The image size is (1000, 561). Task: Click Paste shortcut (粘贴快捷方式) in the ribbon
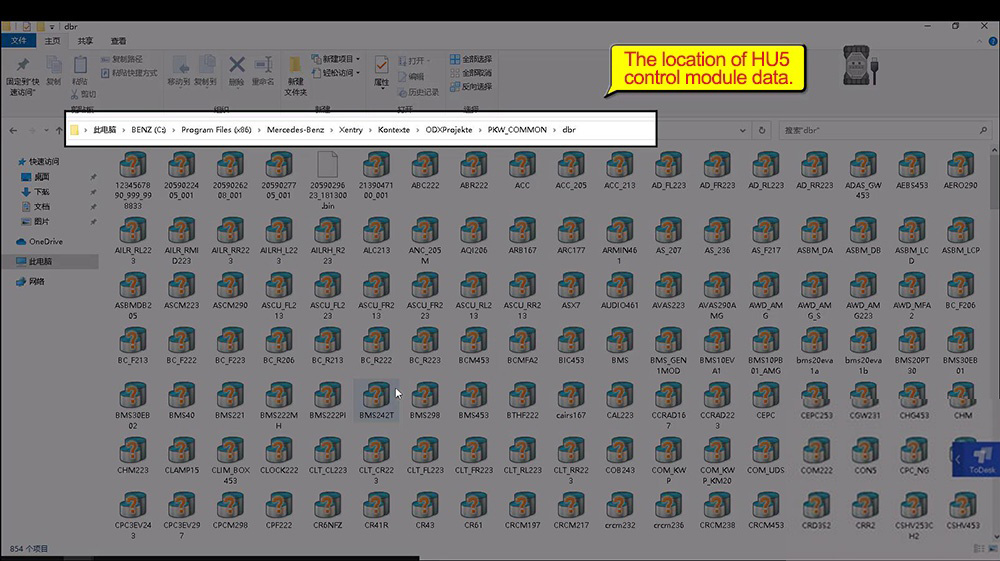[129, 73]
